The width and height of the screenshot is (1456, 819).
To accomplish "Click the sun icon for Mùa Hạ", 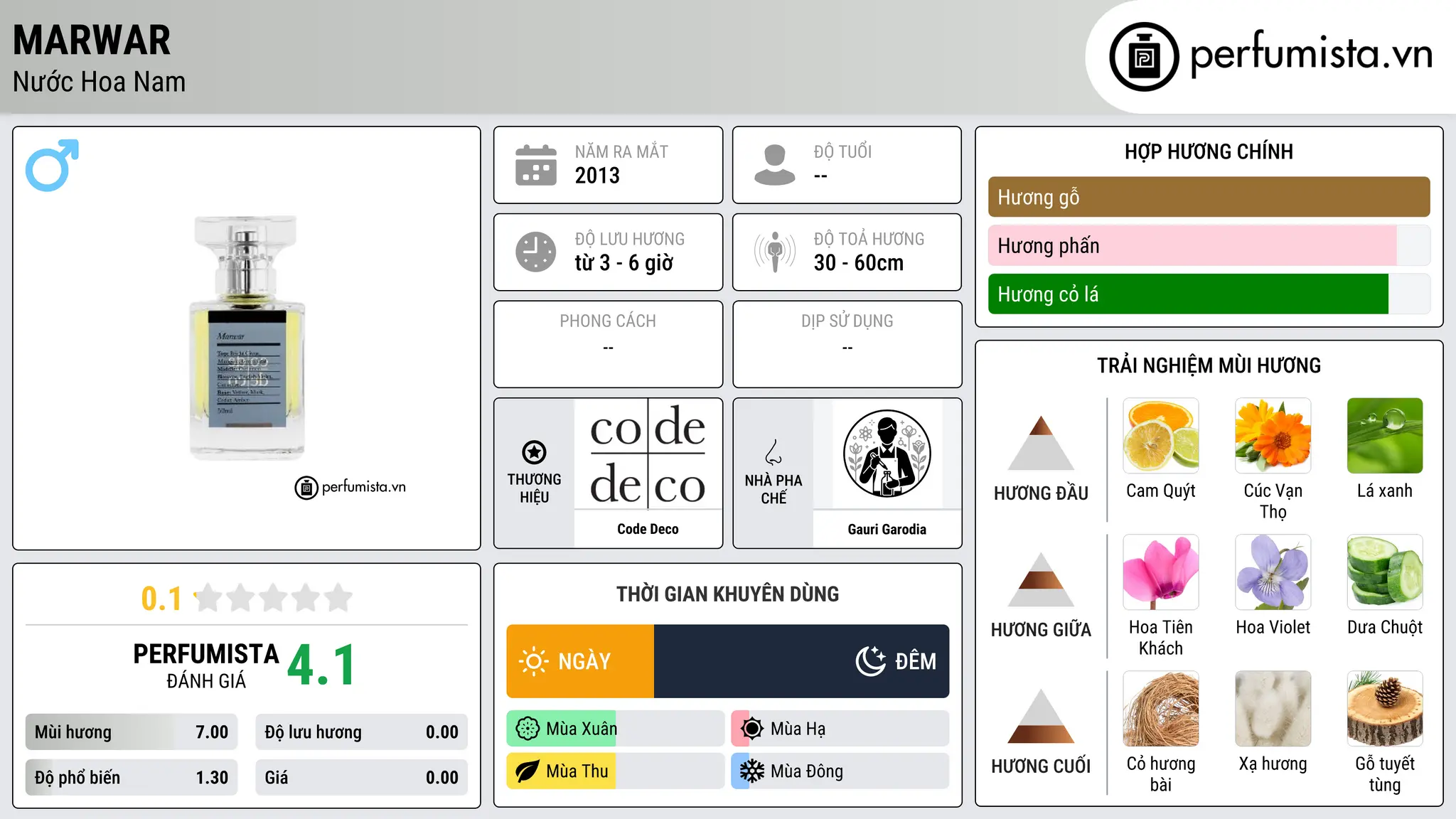I will (x=751, y=729).
